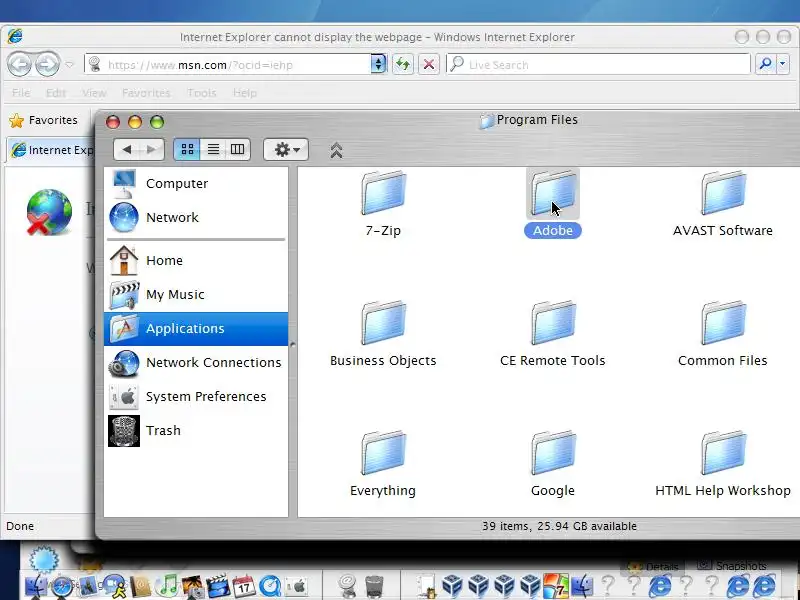
Task: Click the Internet Explorer forward button
Action: click(47, 65)
